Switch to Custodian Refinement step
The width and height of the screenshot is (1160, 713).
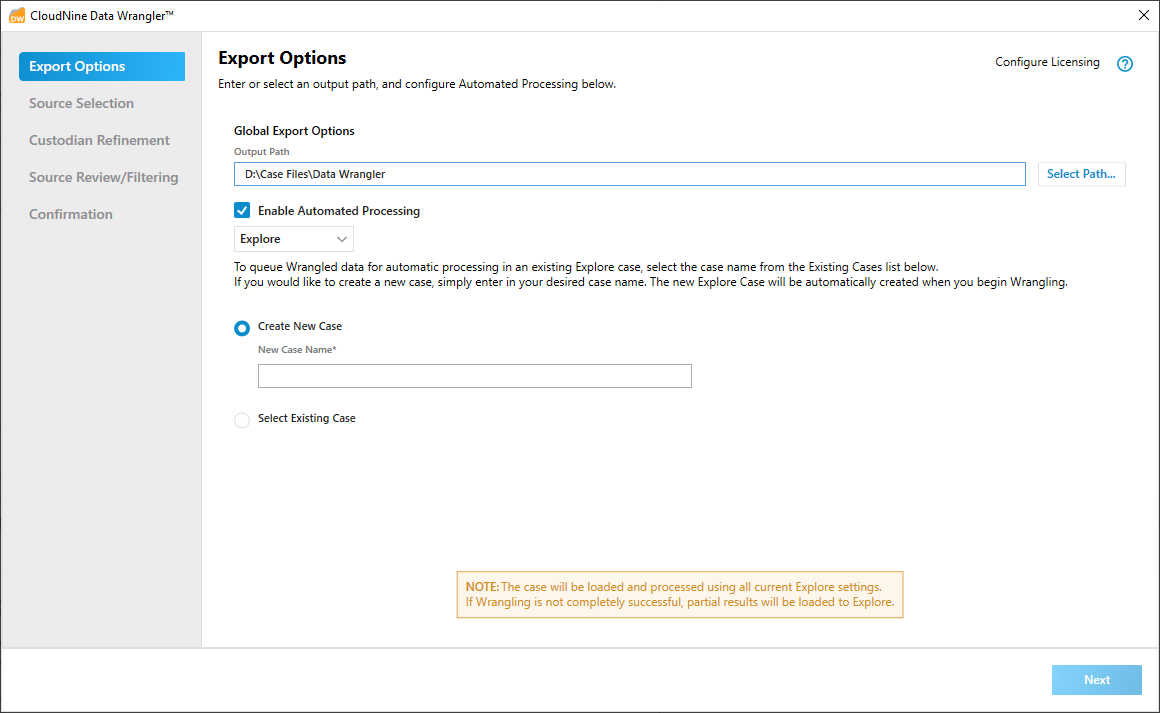[99, 141]
